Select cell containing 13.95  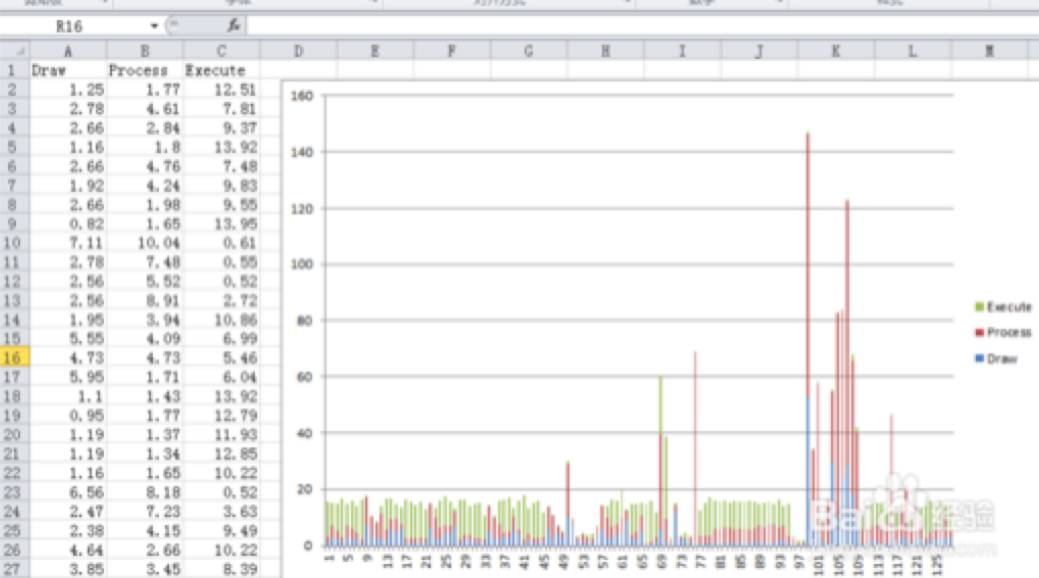coord(221,224)
